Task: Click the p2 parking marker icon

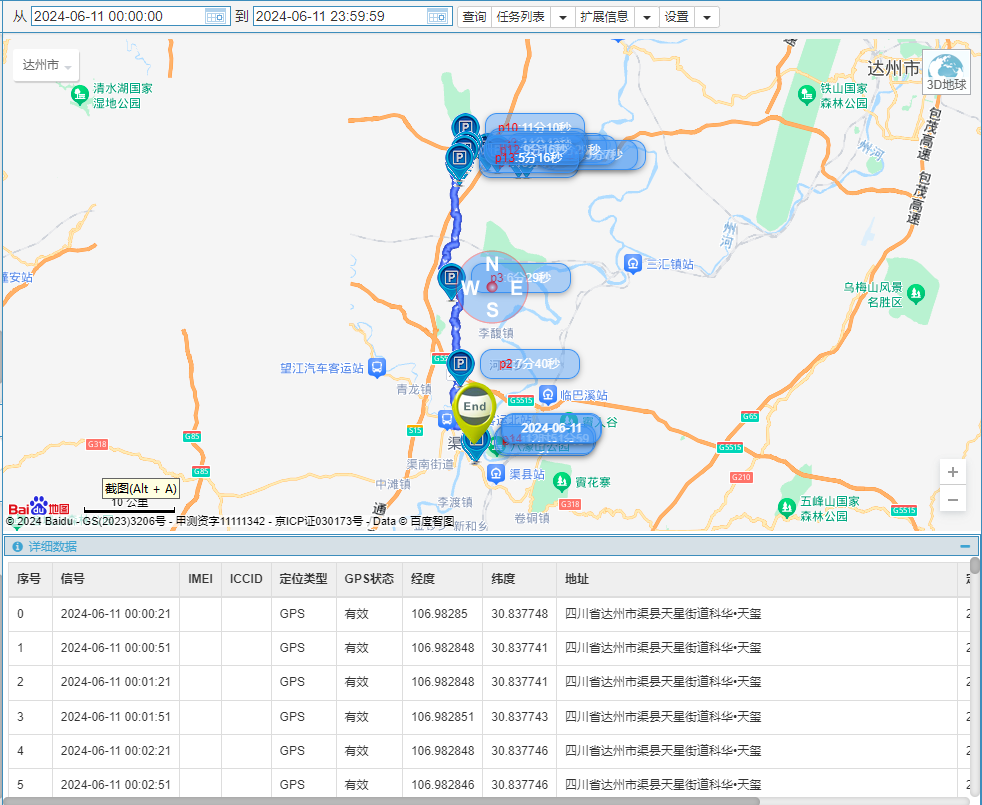Action: [x=460, y=364]
